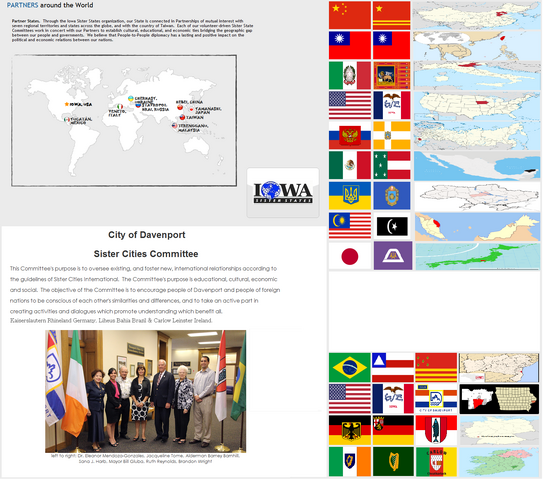Click the Ireland map thumbnail
Image resolution: width=543 pixels, height=479 pixels.
coord(499,462)
